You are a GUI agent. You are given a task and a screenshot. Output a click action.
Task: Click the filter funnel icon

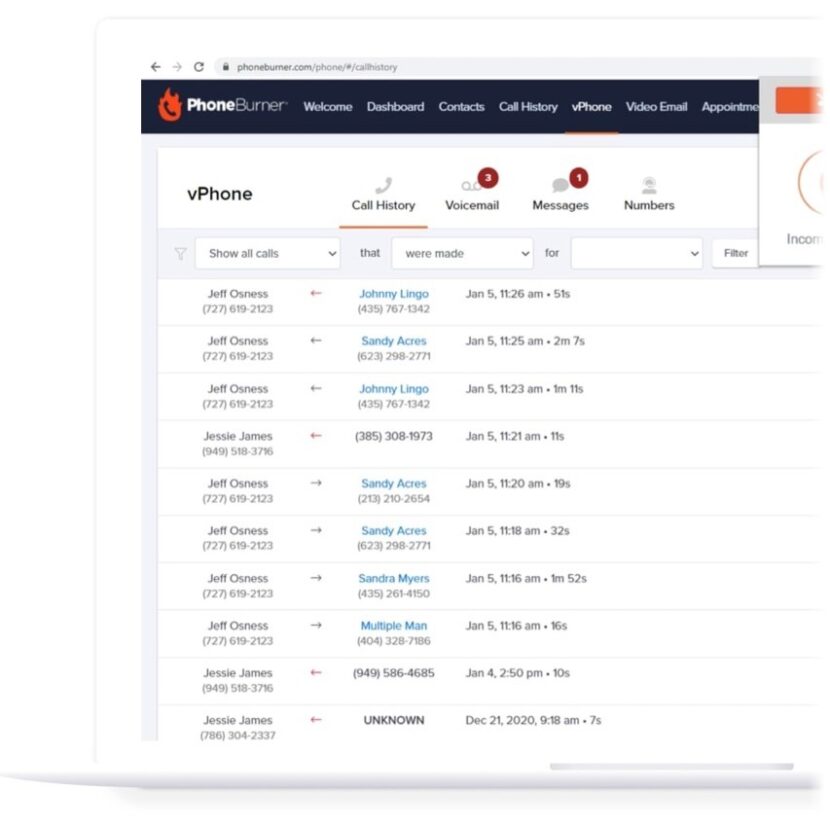[179, 253]
